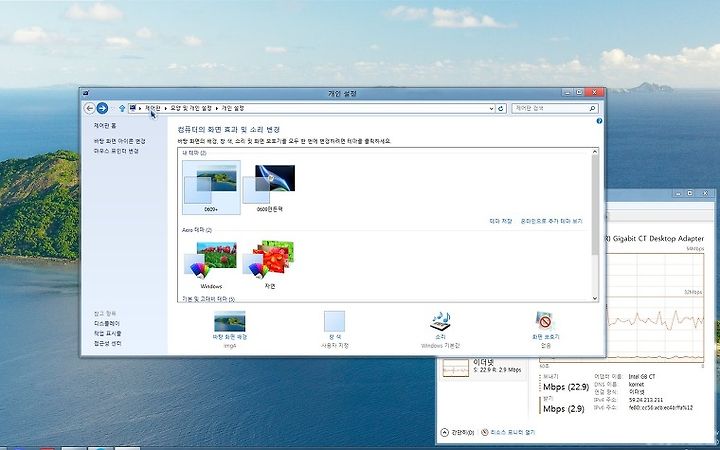Image resolution: width=720 pixels, height=450 pixels.
Task: Refresh the address bar location
Action: 501,108
